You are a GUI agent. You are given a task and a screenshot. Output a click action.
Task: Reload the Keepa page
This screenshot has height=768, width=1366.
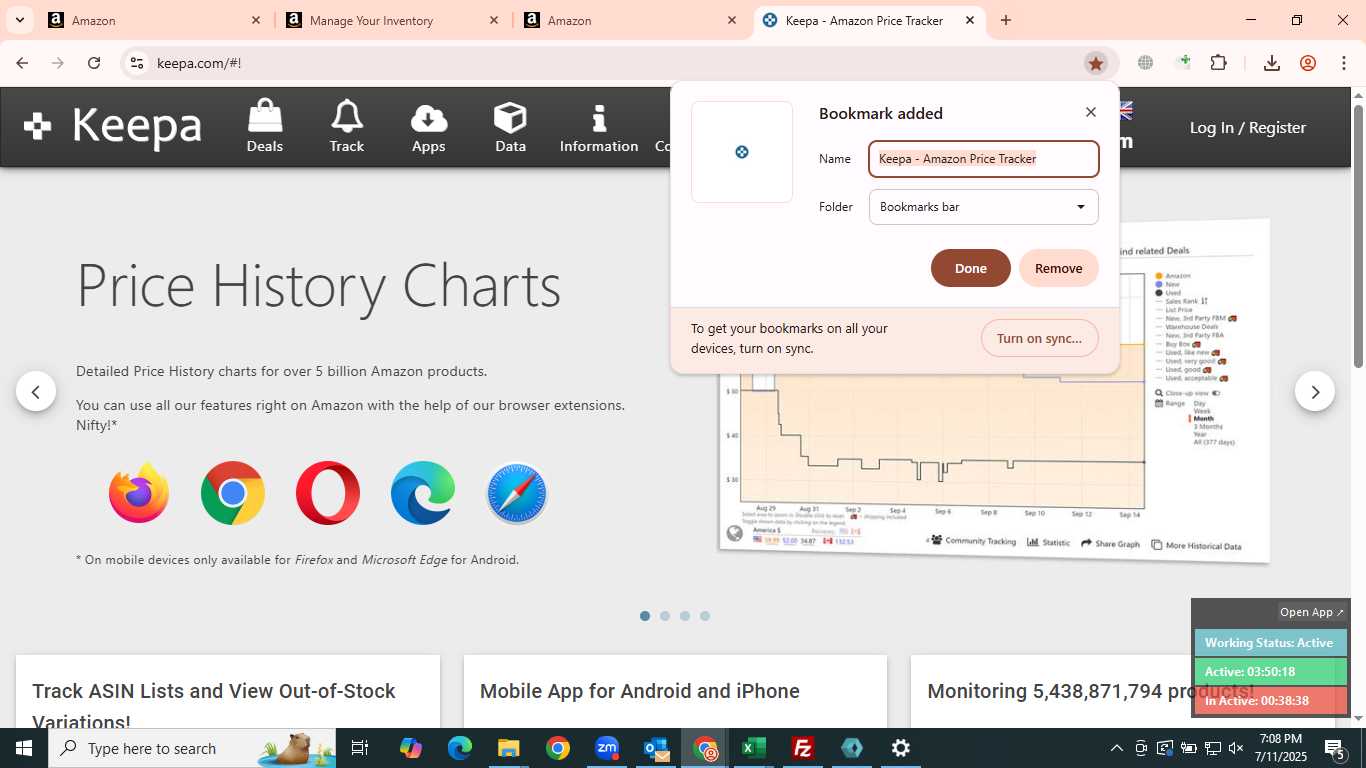[x=94, y=63]
